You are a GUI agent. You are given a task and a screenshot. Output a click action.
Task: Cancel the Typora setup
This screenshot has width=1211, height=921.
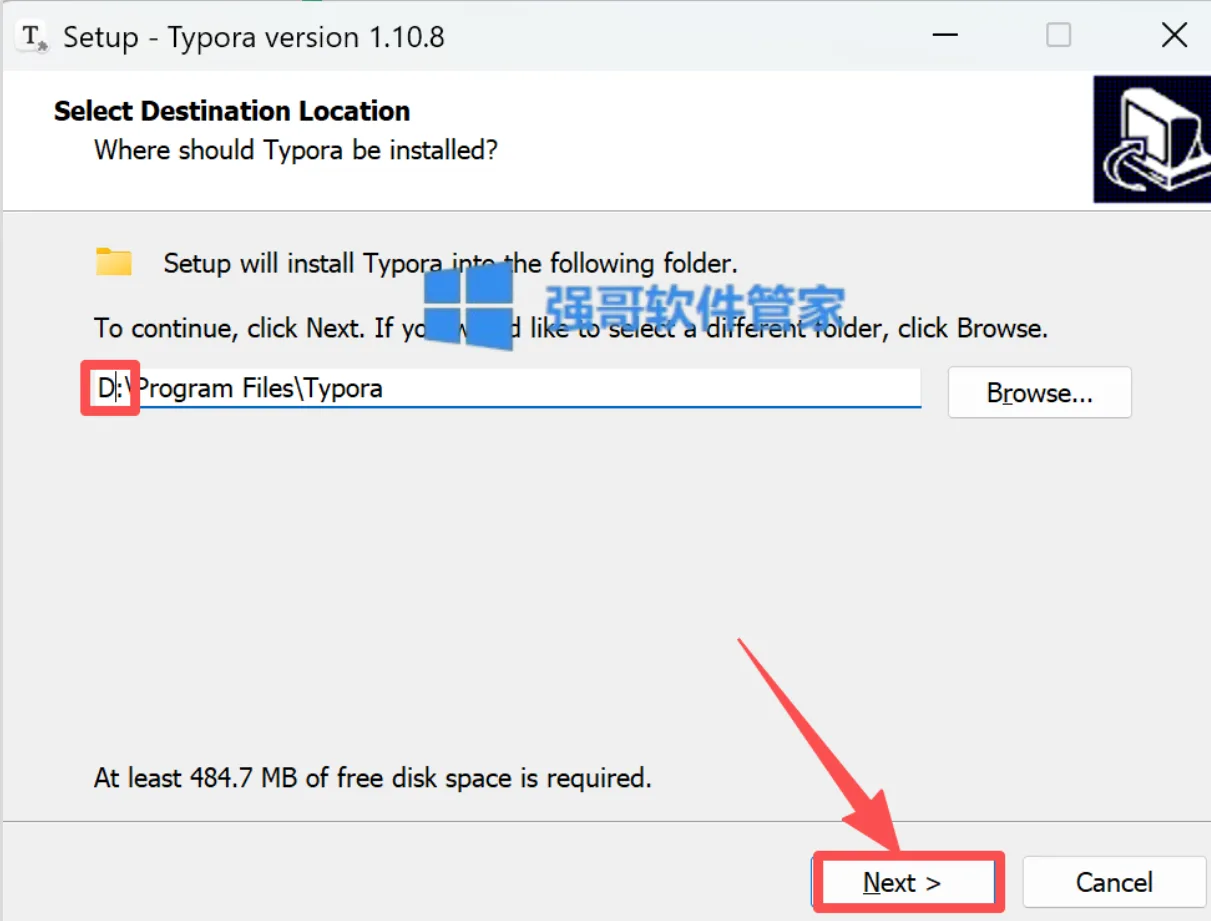pyautogui.click(x=1114, y=882)
